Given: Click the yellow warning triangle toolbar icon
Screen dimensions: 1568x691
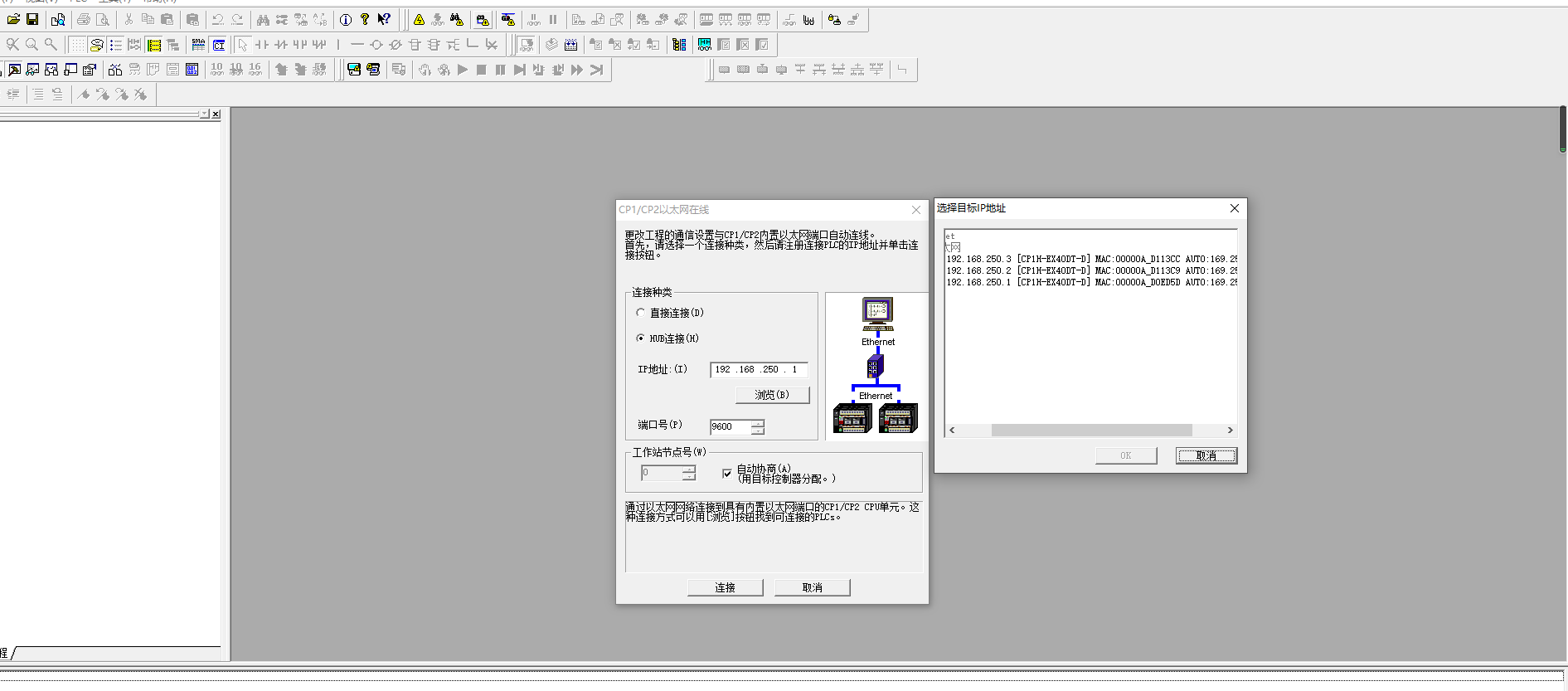Looking at the screenshot, I should tap(419, 19).
